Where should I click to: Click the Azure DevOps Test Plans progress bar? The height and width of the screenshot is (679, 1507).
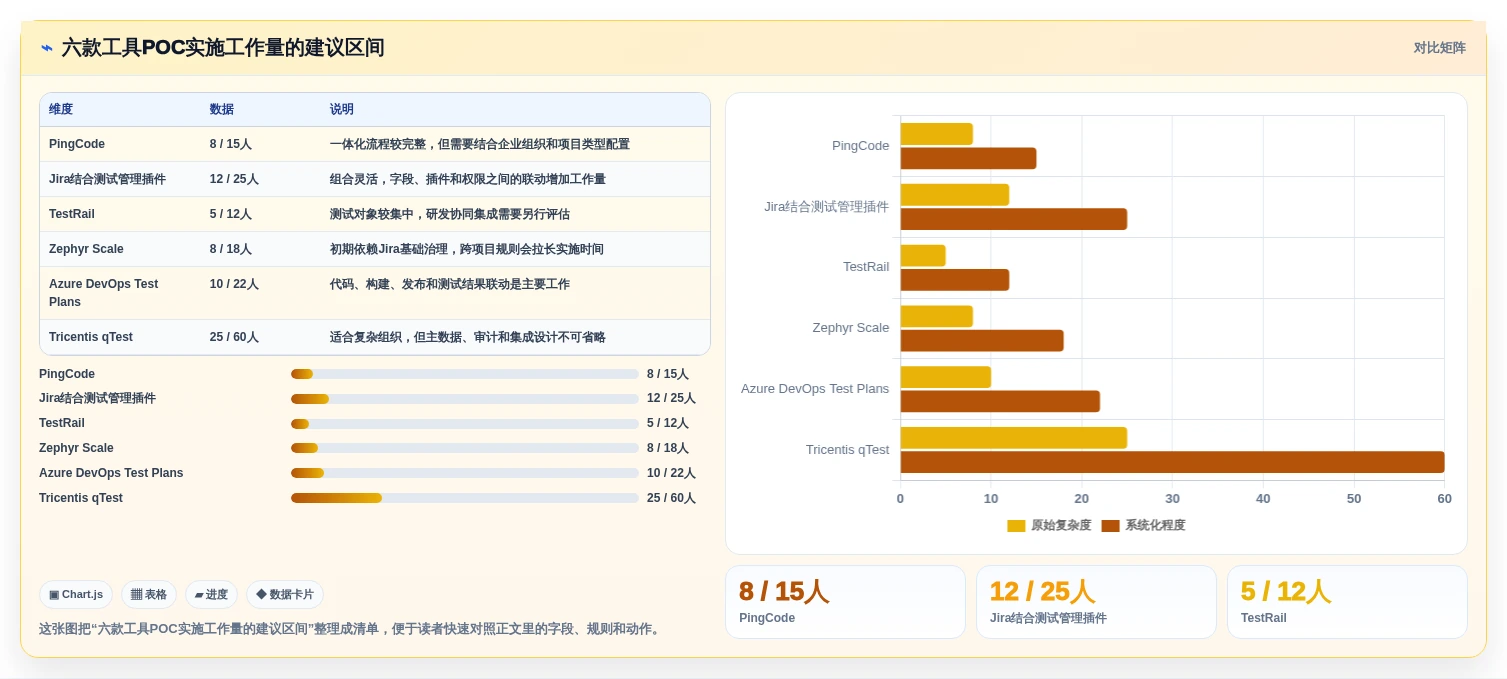465,473
